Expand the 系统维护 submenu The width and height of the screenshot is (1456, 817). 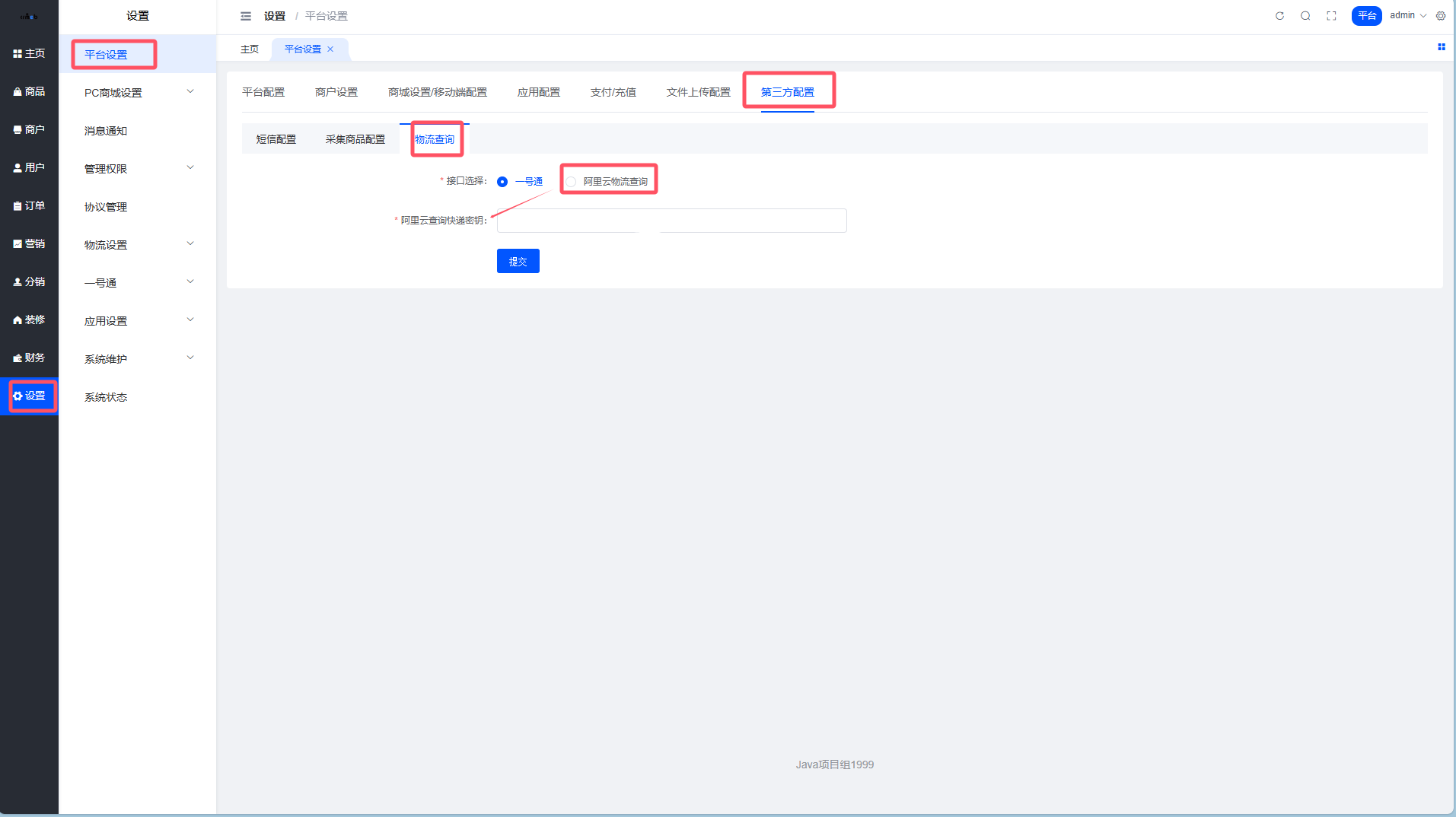point(137,359)
